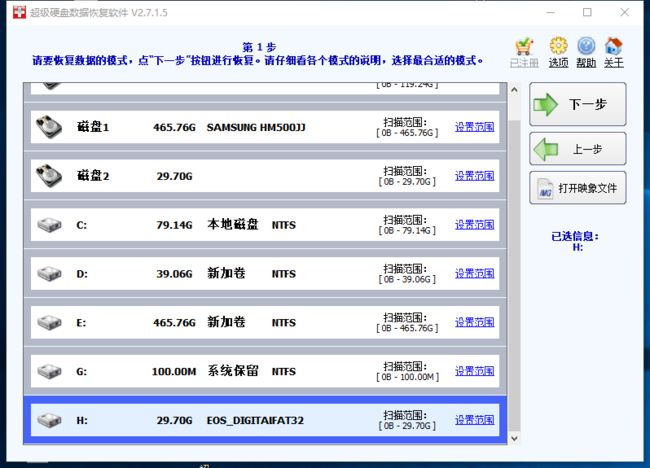The image size is (650, 468).
Task: Select the 磁盘2 hard disk icon
Action: point(49,176)
